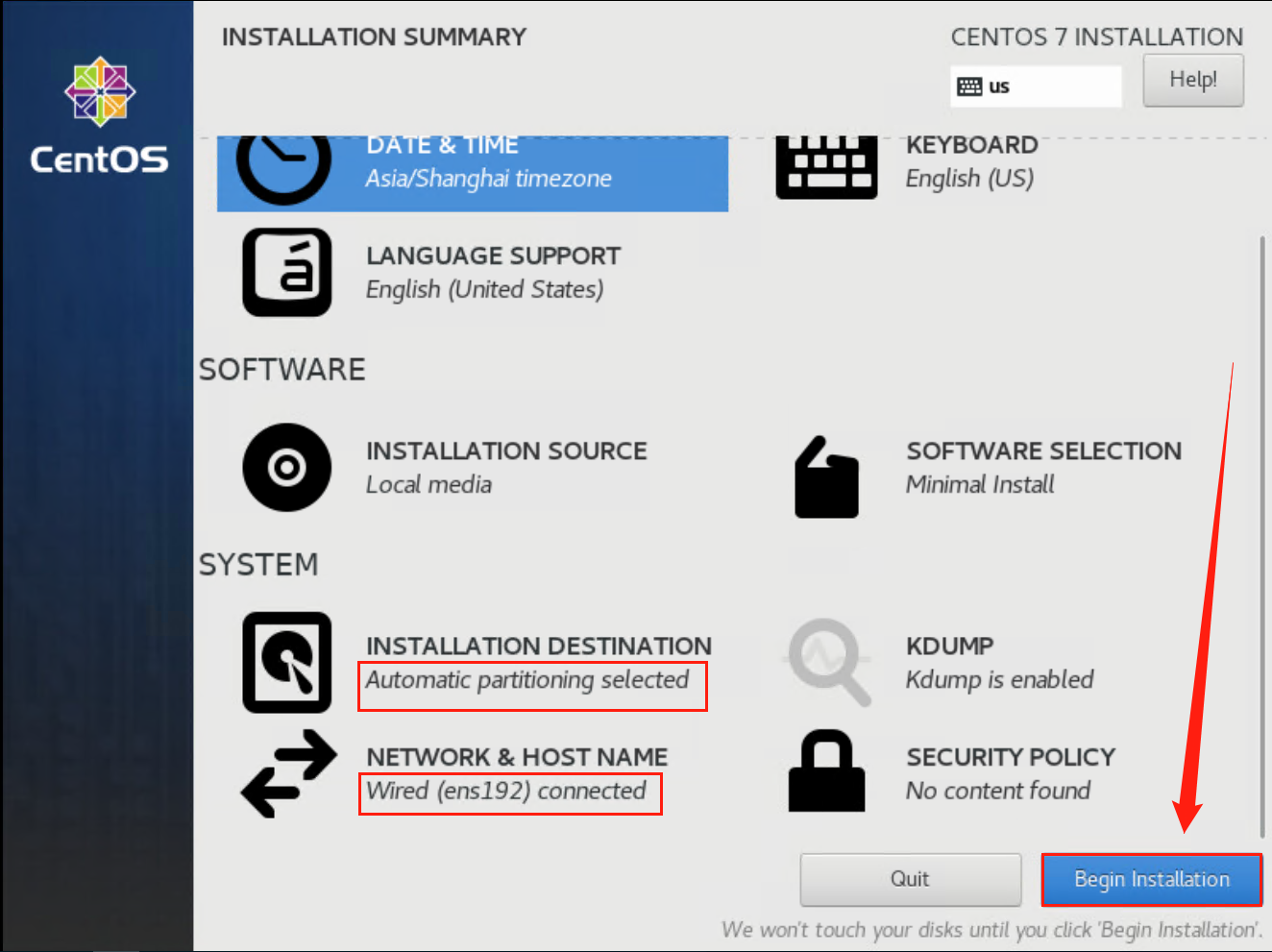Viewport: 1272px width, 952px height.
Task: Click Kdump is enabled text
Action: 999,680
